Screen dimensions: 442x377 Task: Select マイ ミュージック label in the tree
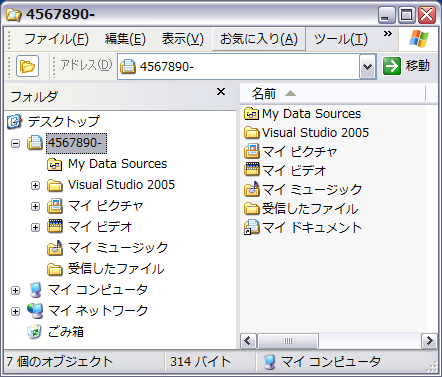point(118,248)
